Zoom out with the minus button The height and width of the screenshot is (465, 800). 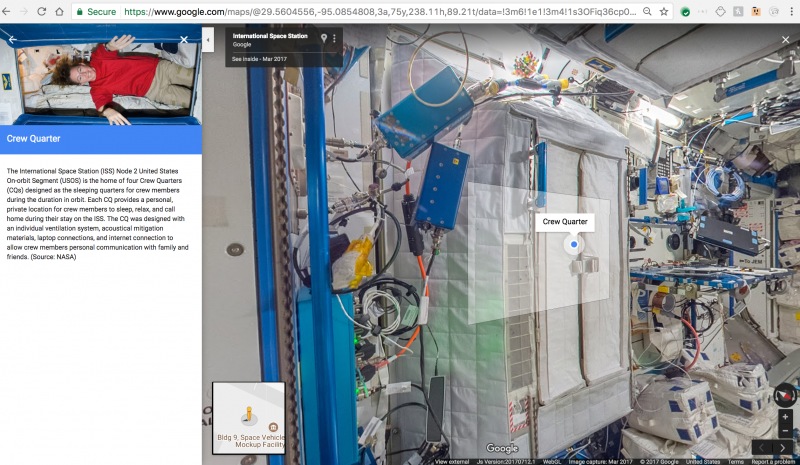coord(785,430)
